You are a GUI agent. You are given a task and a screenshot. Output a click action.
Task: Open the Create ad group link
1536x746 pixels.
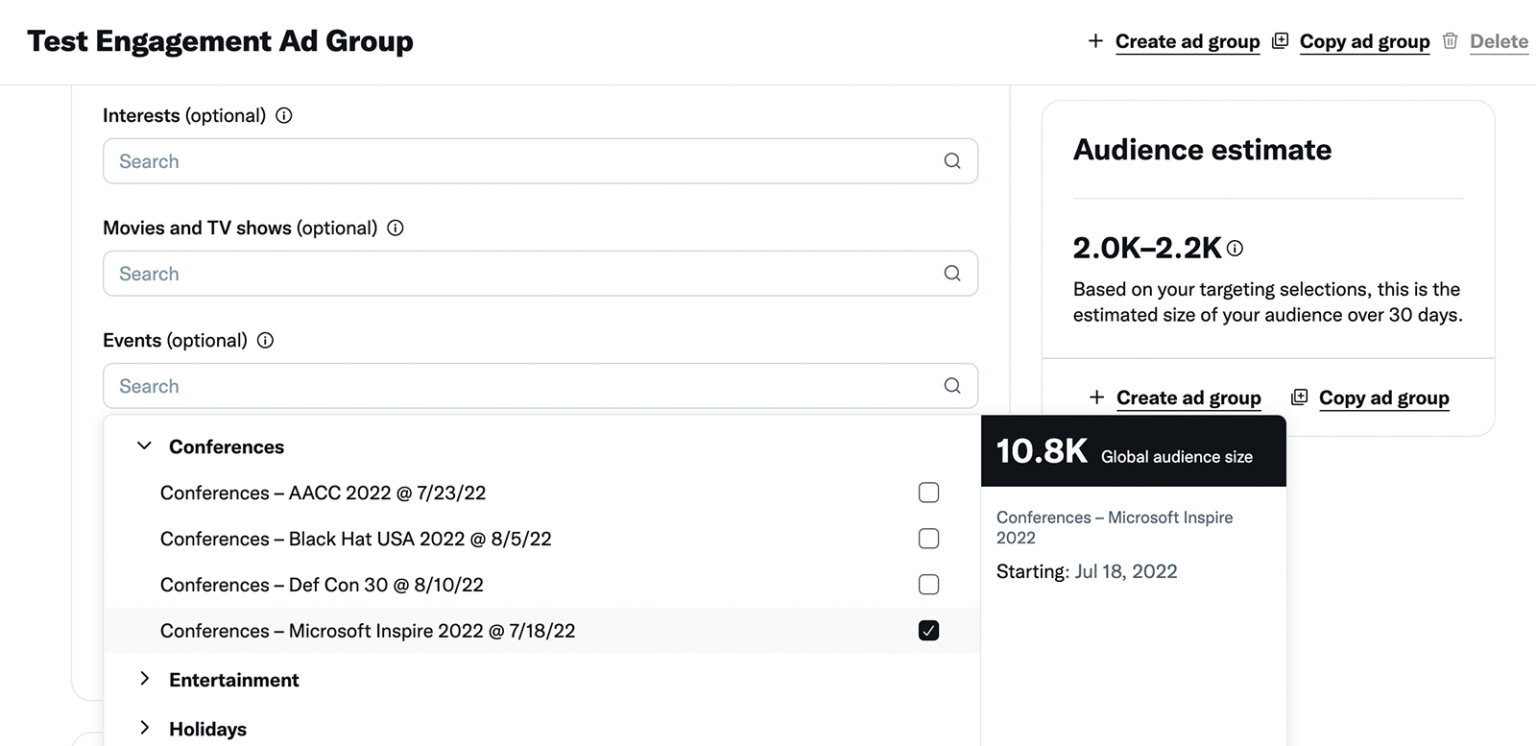(x=1187, y=40)
